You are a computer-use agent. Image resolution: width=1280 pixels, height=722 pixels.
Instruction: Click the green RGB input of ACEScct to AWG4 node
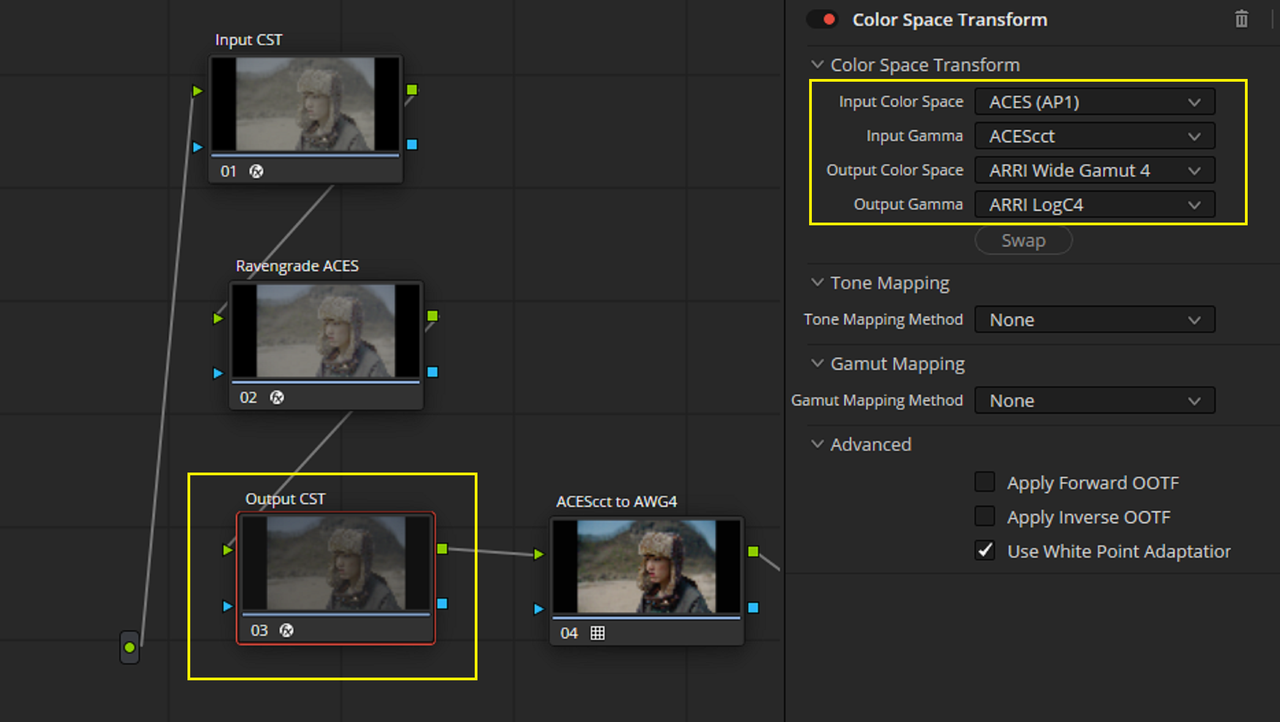coord(539,554)
